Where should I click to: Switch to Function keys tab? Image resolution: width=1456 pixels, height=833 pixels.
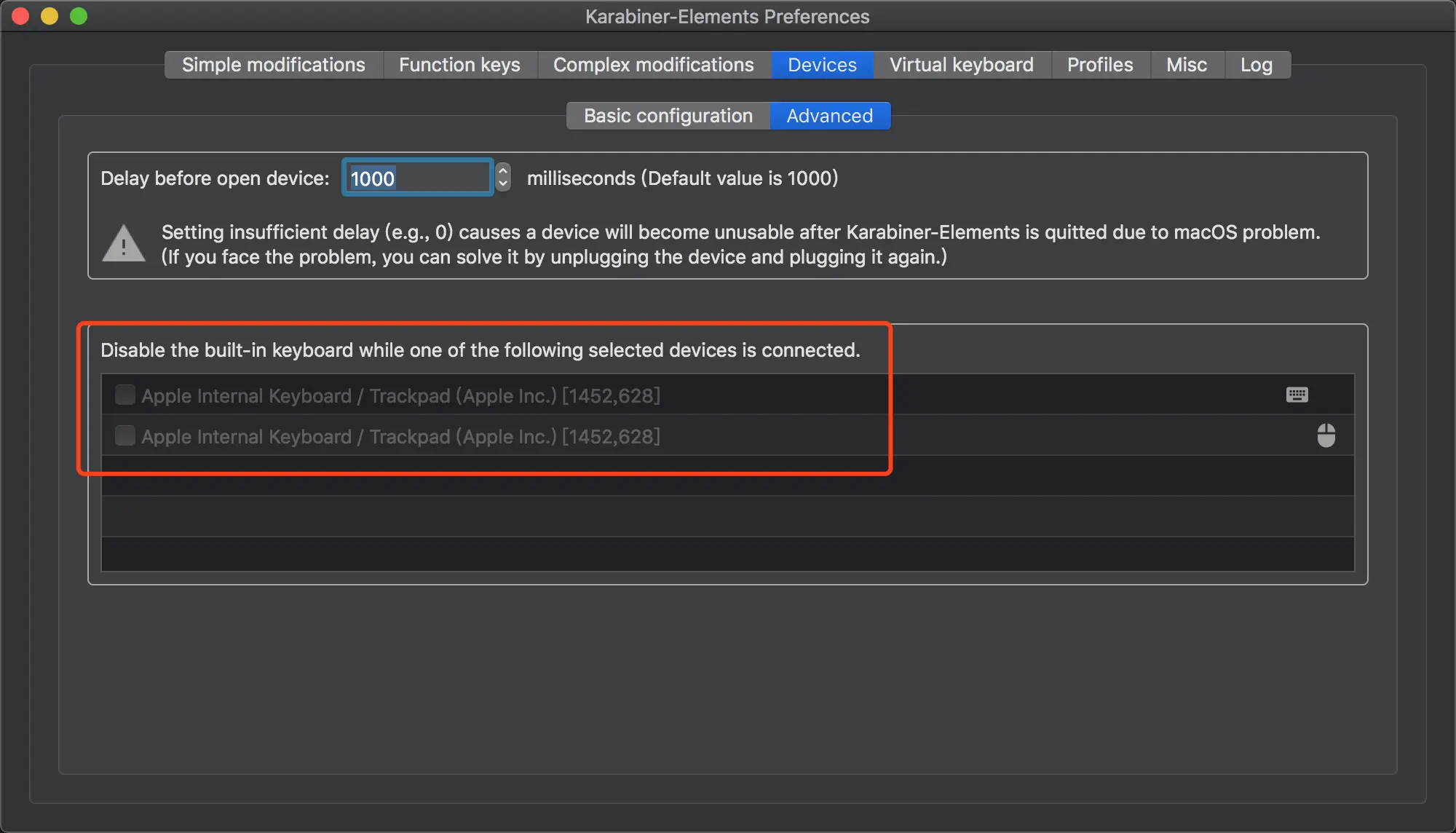click(x=459, y=65)
